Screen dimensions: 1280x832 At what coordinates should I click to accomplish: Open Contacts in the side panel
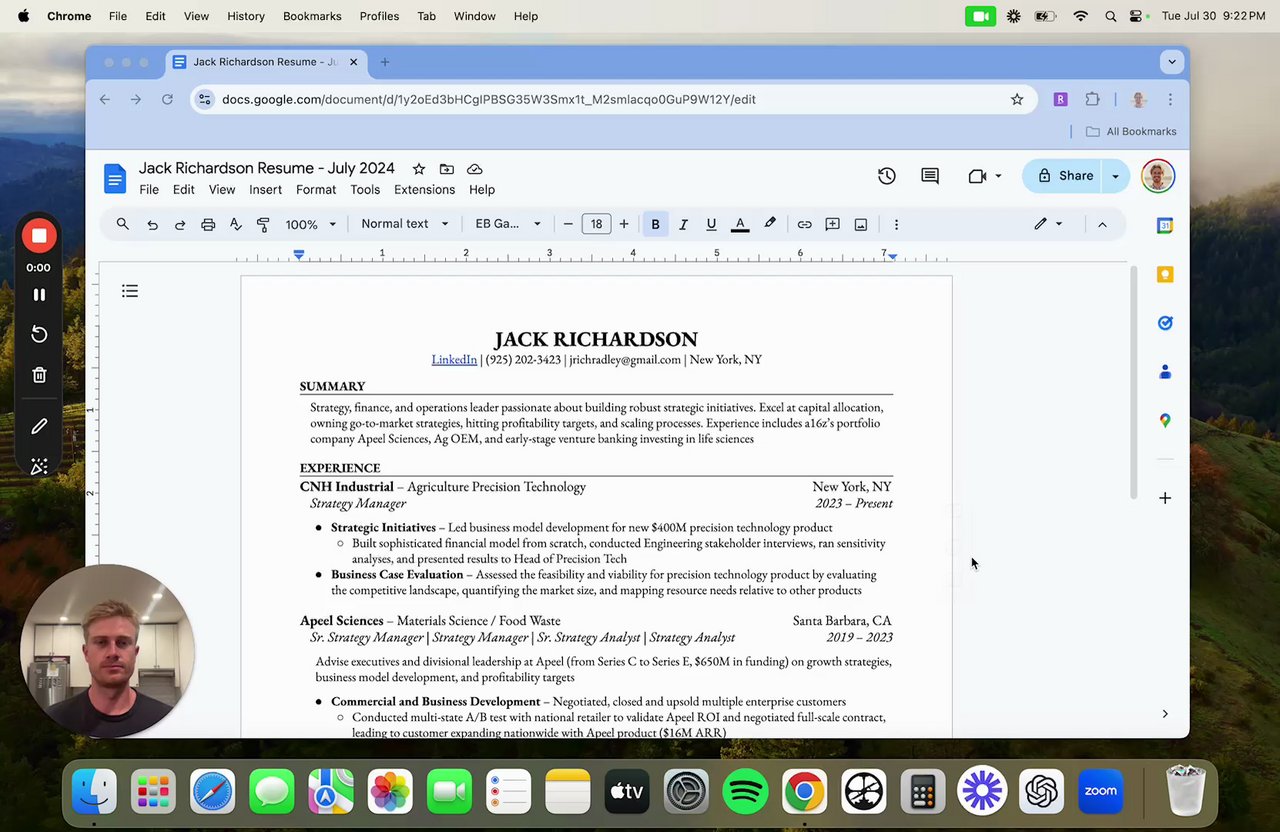(x=1165, y=372)
